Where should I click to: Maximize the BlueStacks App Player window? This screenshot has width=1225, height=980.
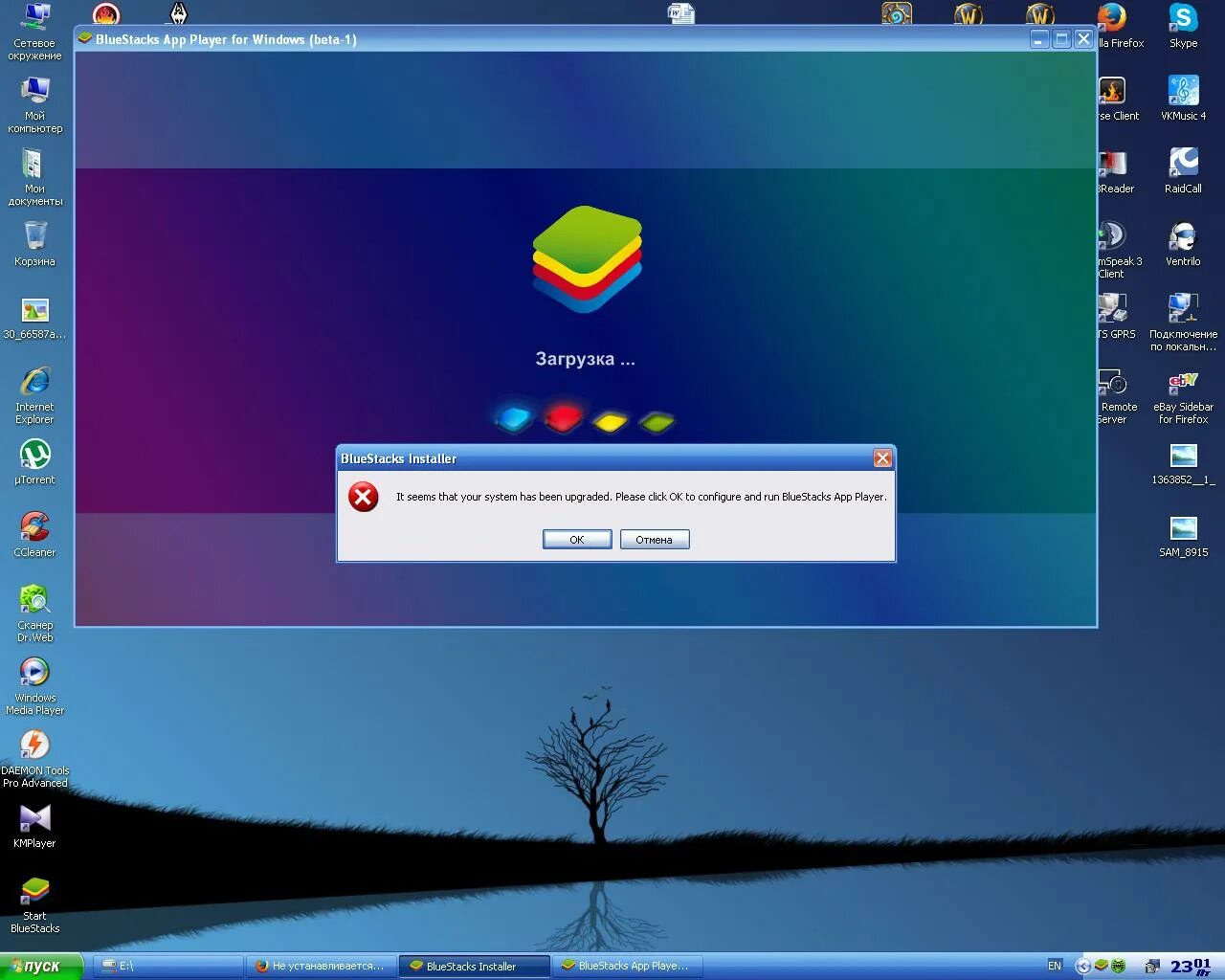[x=1061, y=39]
